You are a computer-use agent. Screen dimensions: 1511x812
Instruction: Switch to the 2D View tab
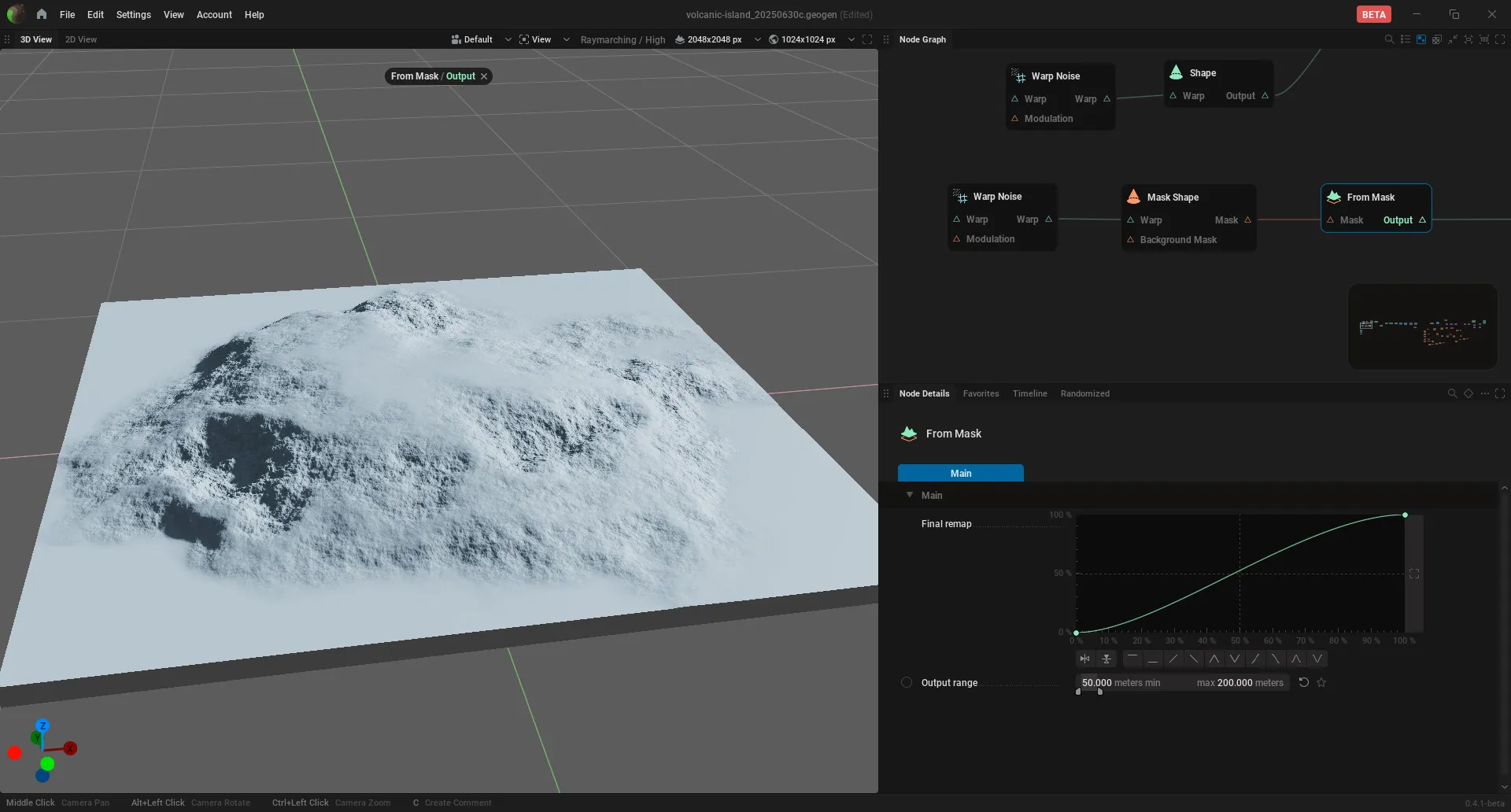[81, 39]
